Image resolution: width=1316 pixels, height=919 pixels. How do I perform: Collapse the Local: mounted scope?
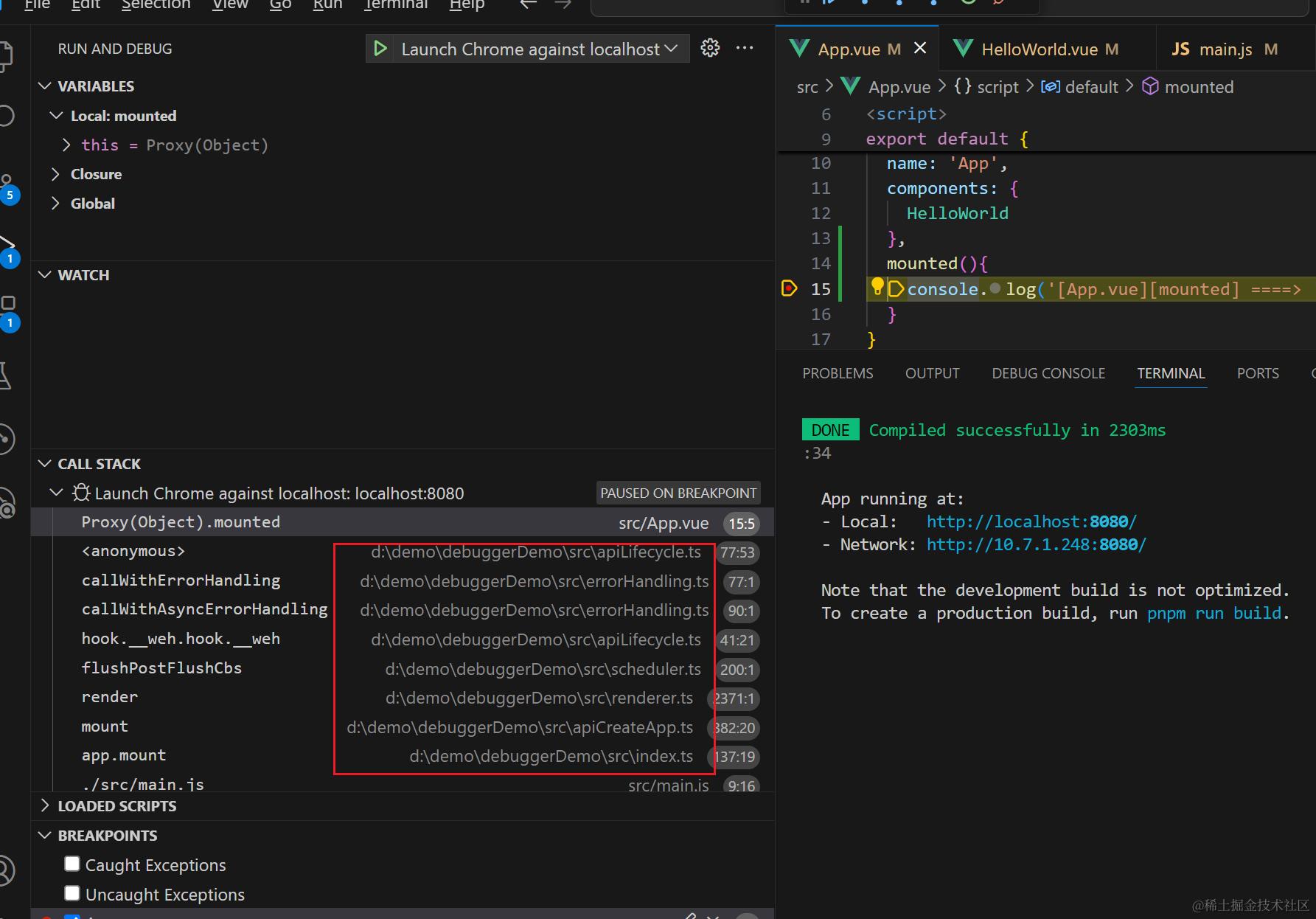point(56,116)
